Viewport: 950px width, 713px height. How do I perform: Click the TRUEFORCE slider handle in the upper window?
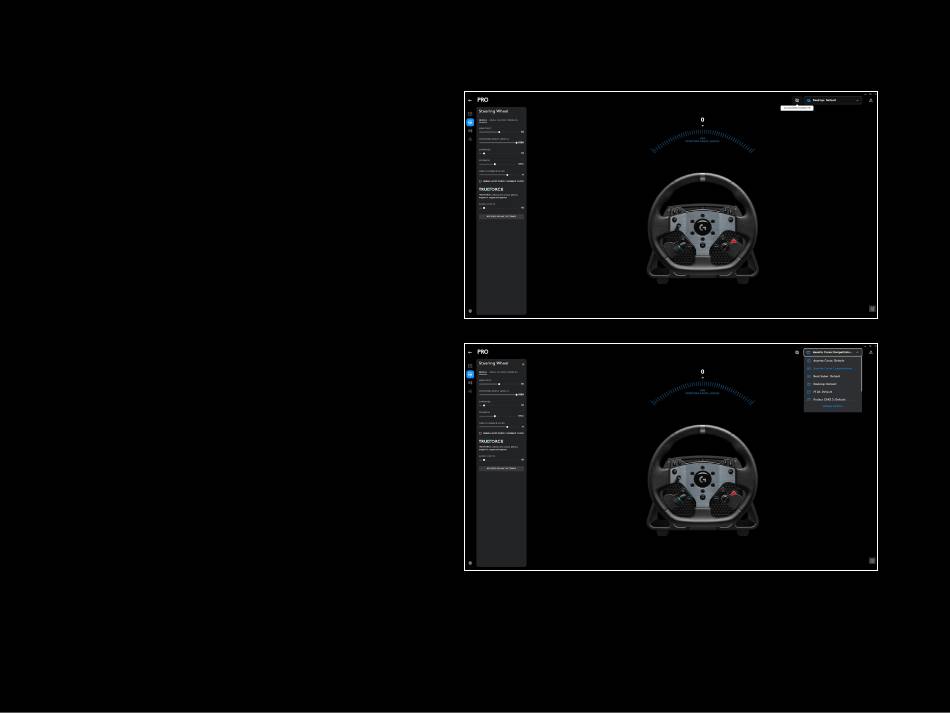point(483,208)
